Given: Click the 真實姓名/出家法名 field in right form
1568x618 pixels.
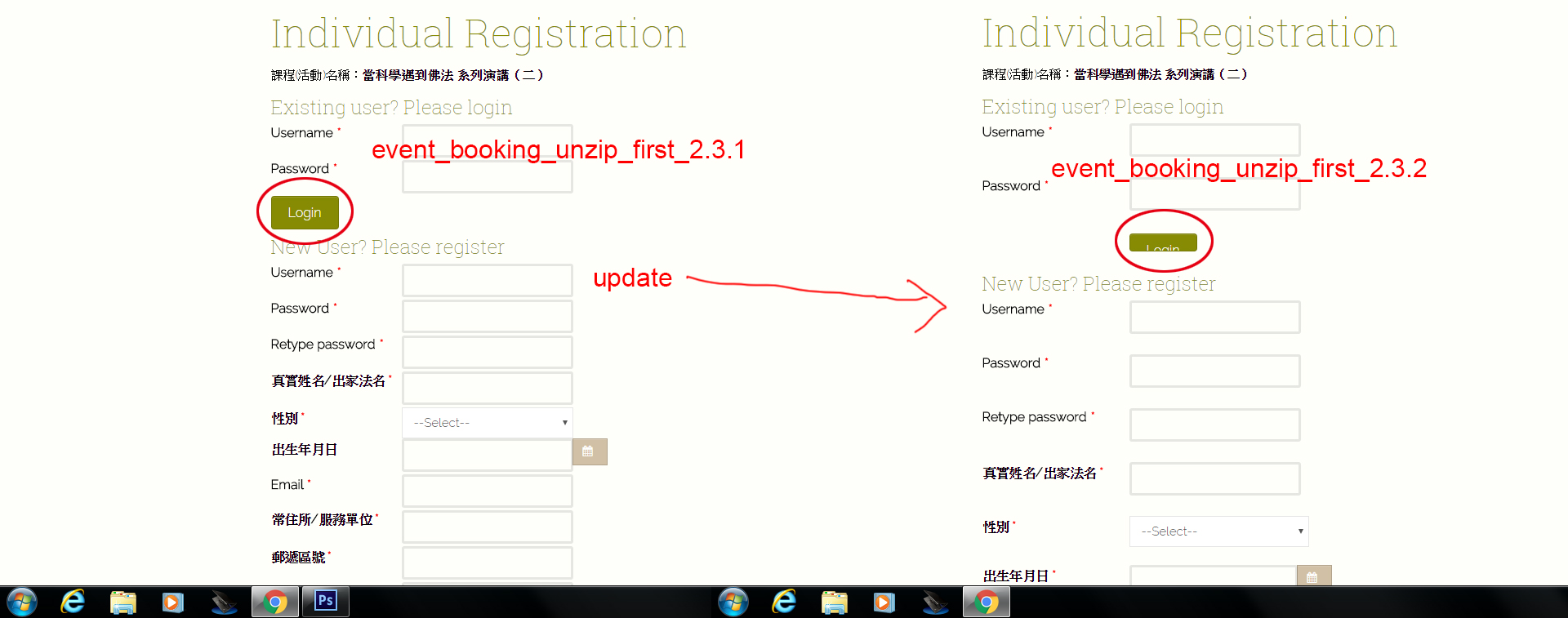Looking at the screenshot, I should coord(1214,479).
